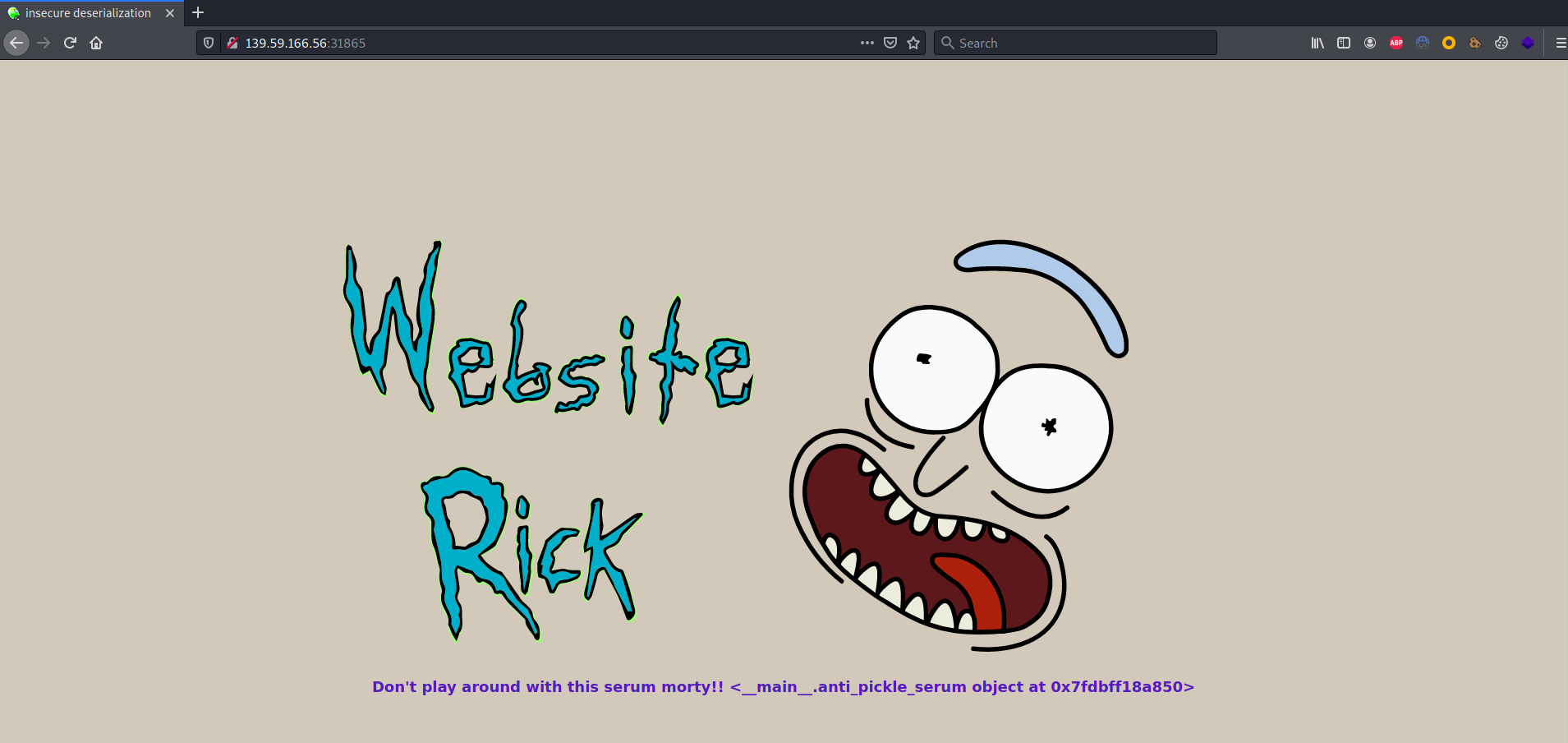Go to the Firefox home page
This screenshot has width=1568, height=743.
[x=96, y=43]
